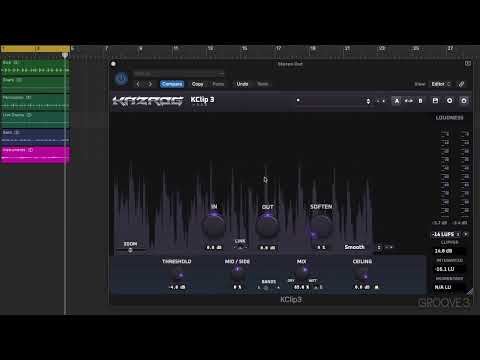Click the MOMENTARY N/A LU readout
This screenshot has height=360, width=480.
pos(449,287)
